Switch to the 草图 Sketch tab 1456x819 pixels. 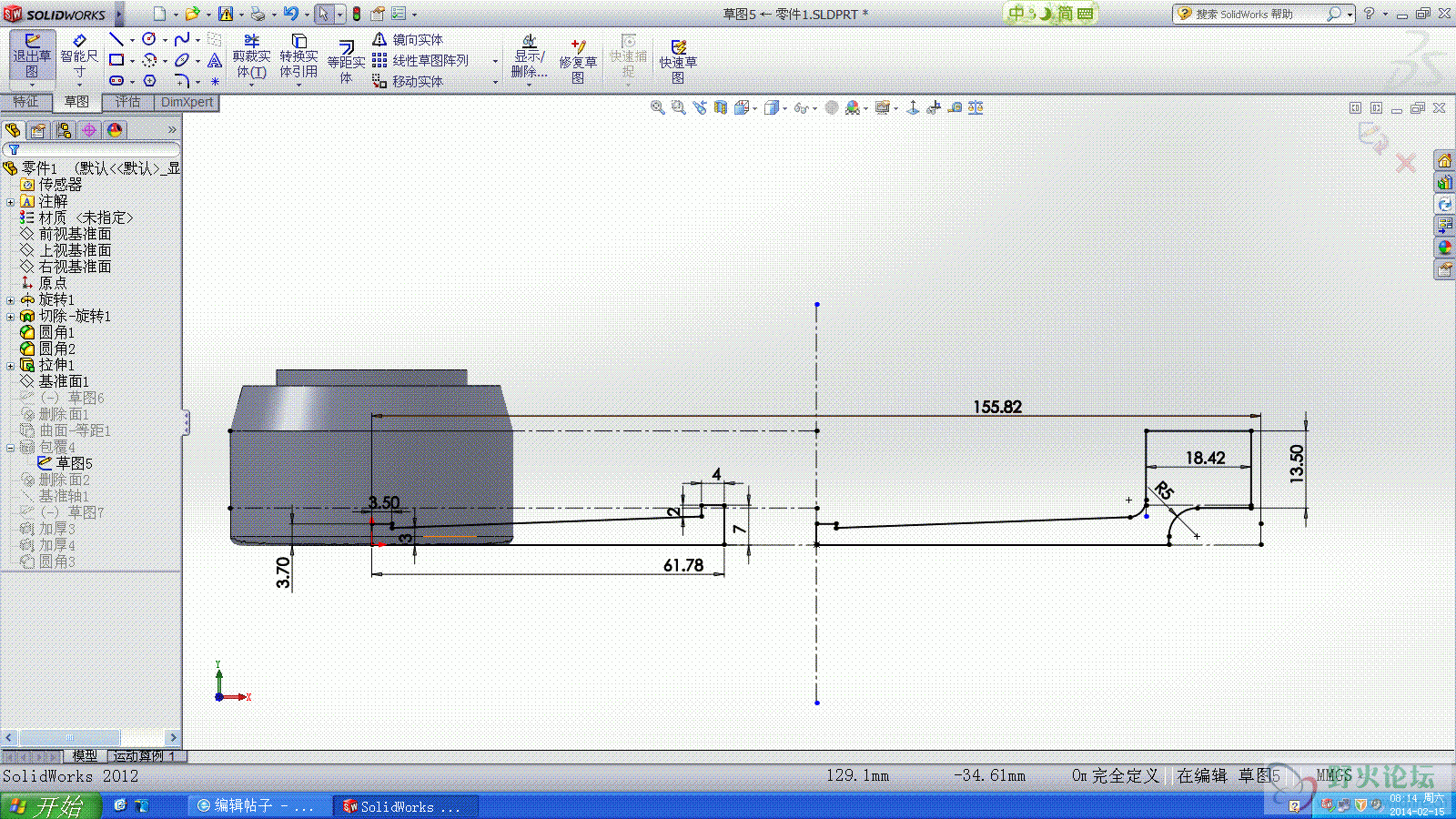click(x=77, y=102)
